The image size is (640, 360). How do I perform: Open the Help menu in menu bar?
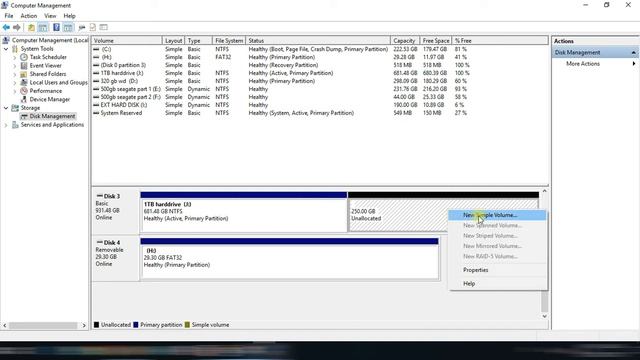pos(69,16)
